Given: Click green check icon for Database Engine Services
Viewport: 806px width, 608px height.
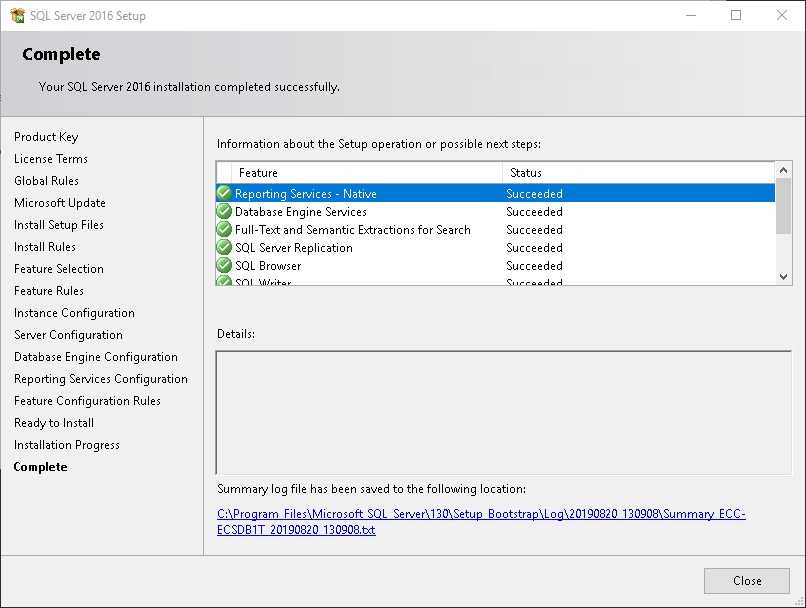Looking at the screenshot, I should pyautogui.click(x=224, y=211).
